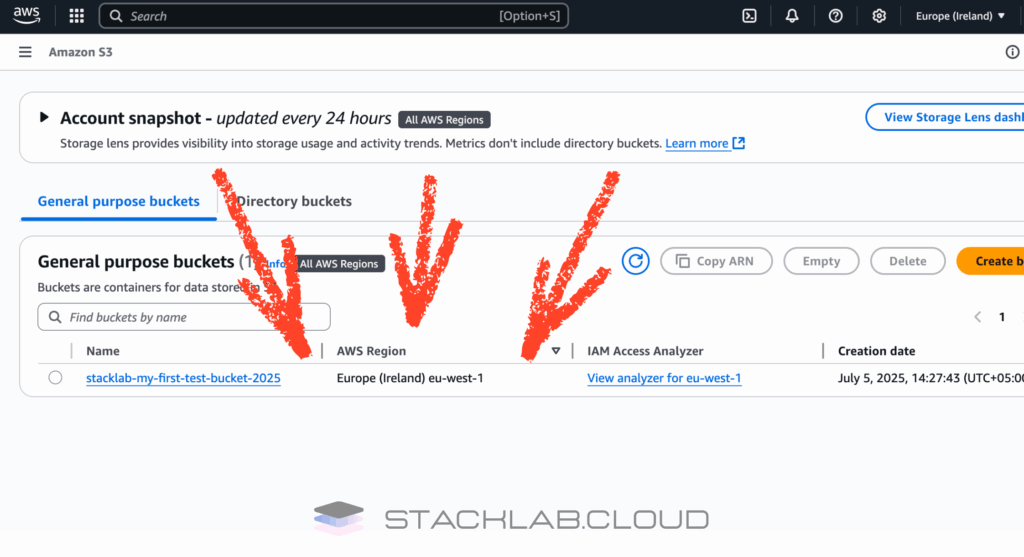Expand the Account snapshot section
The width and height of the screenshot is (1024, 557).
44,118
